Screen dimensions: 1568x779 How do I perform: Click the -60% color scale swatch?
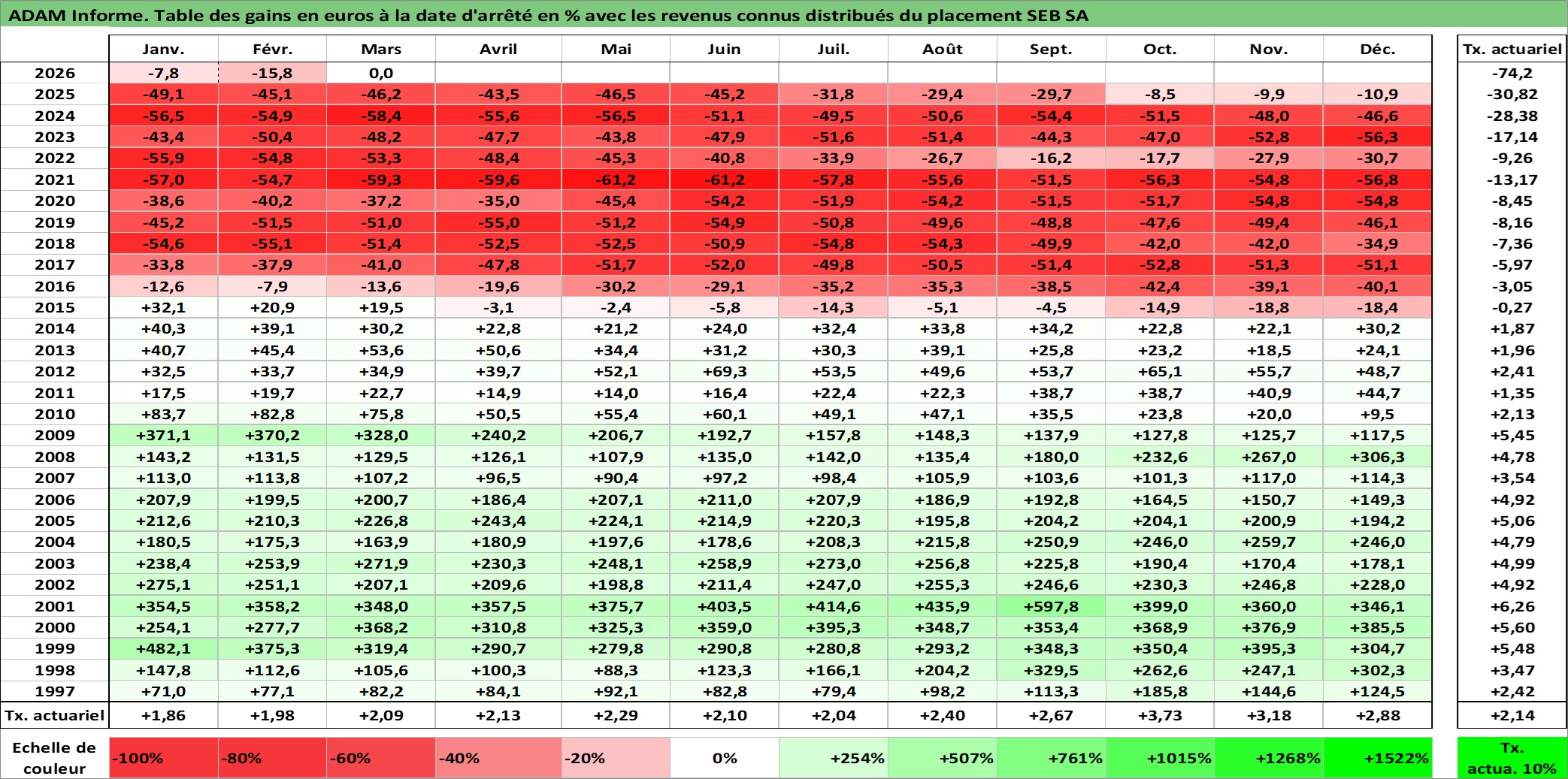tap(381, 758)
